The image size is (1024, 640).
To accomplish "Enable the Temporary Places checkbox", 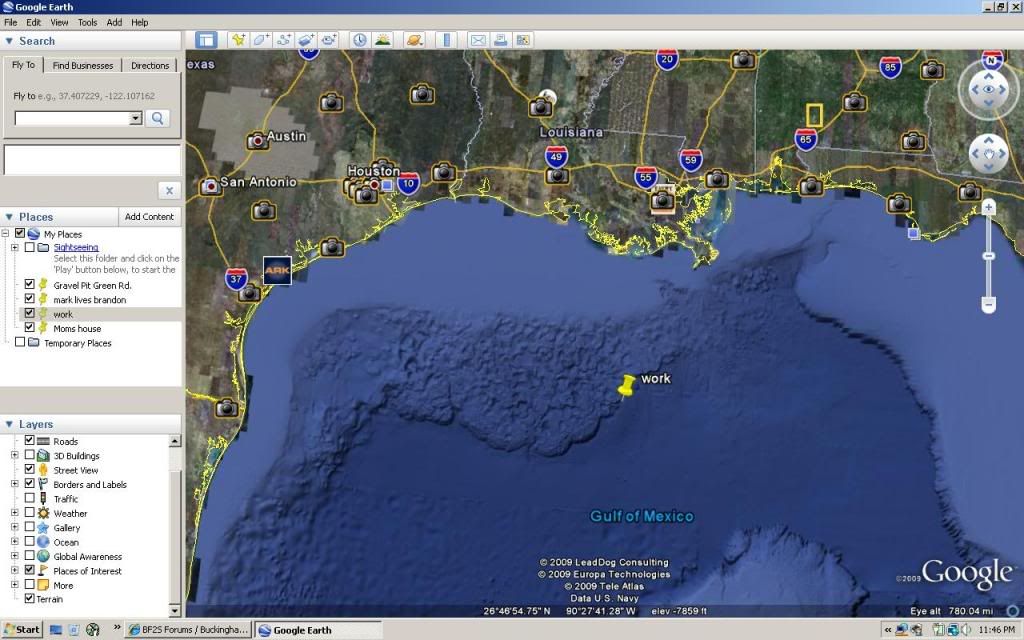I will point(20,342).
